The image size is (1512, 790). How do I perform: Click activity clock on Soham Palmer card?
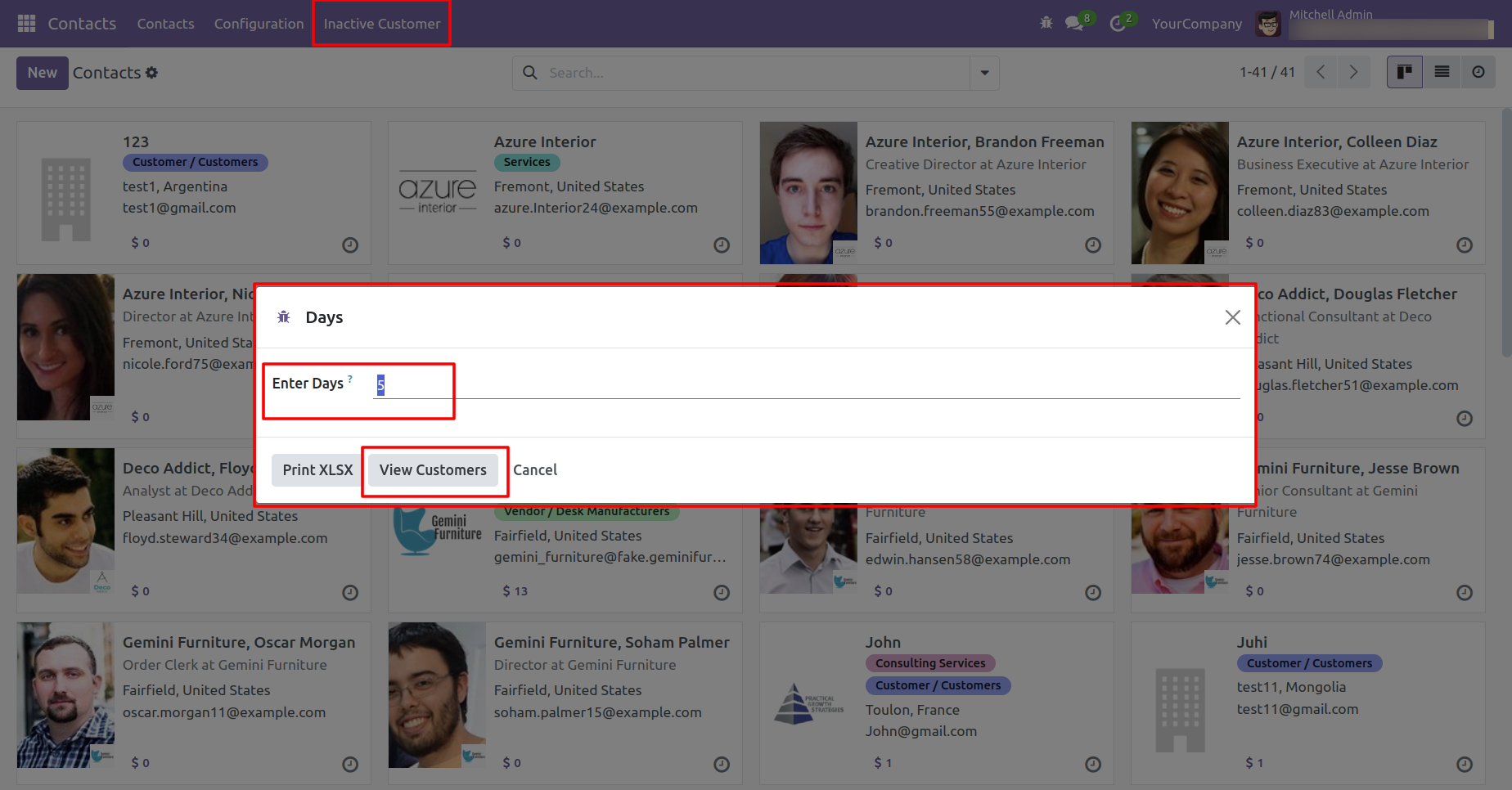722,765
